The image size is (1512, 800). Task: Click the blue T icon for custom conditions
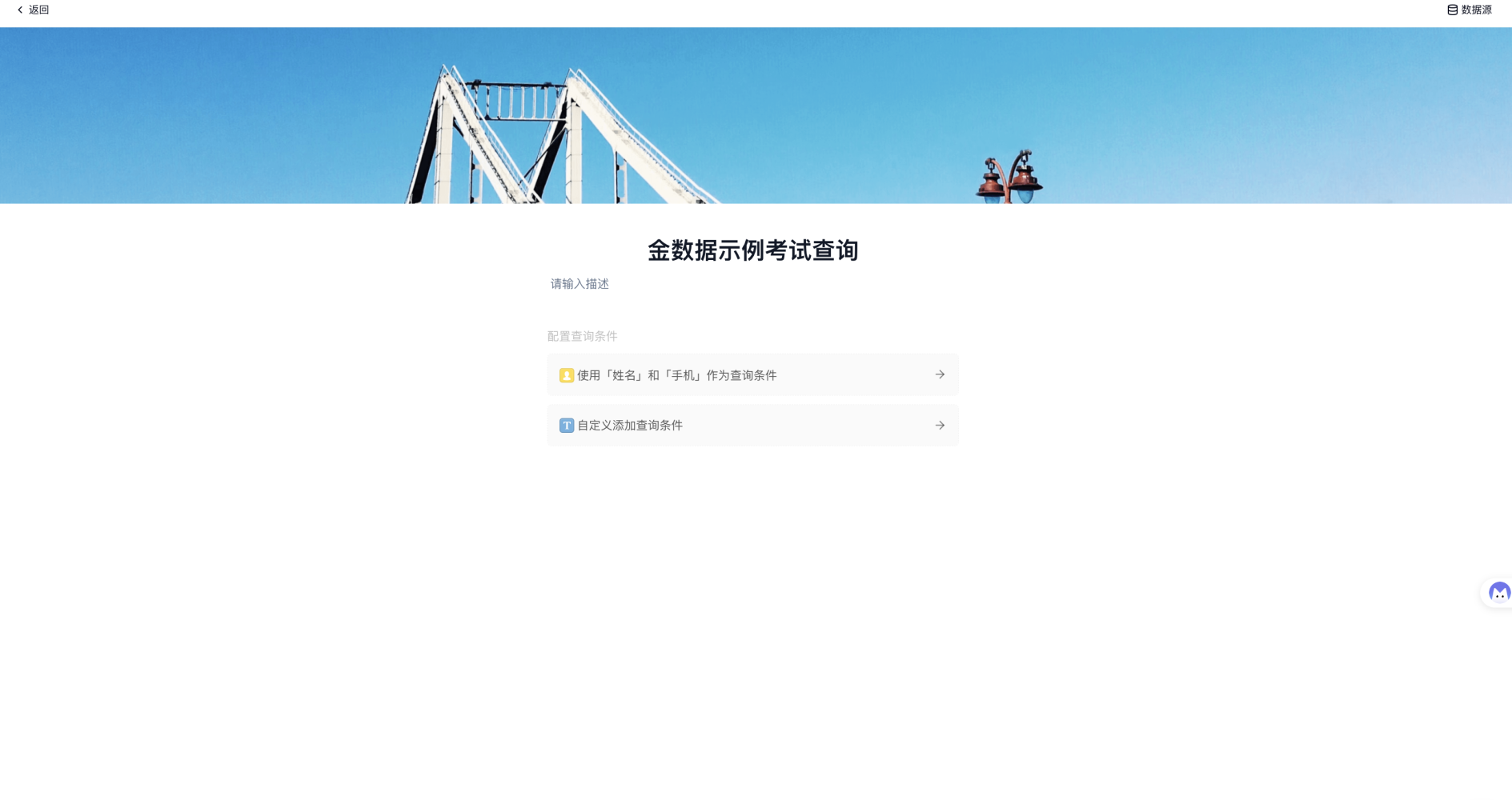pos(567,426)
